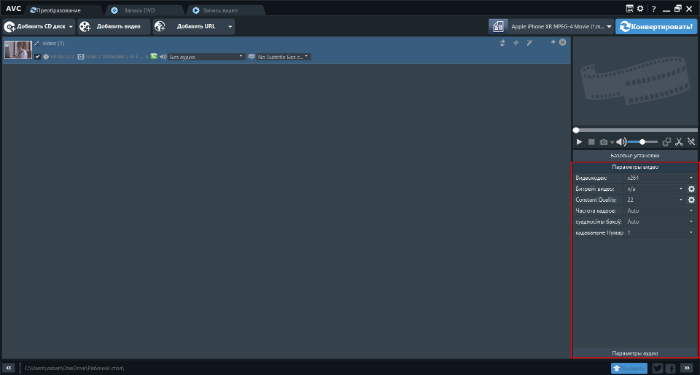Click the subtitle speech bubble icon
Viewport: 700px width, 375px height.
pyautogui.click(x=252, y=57)
